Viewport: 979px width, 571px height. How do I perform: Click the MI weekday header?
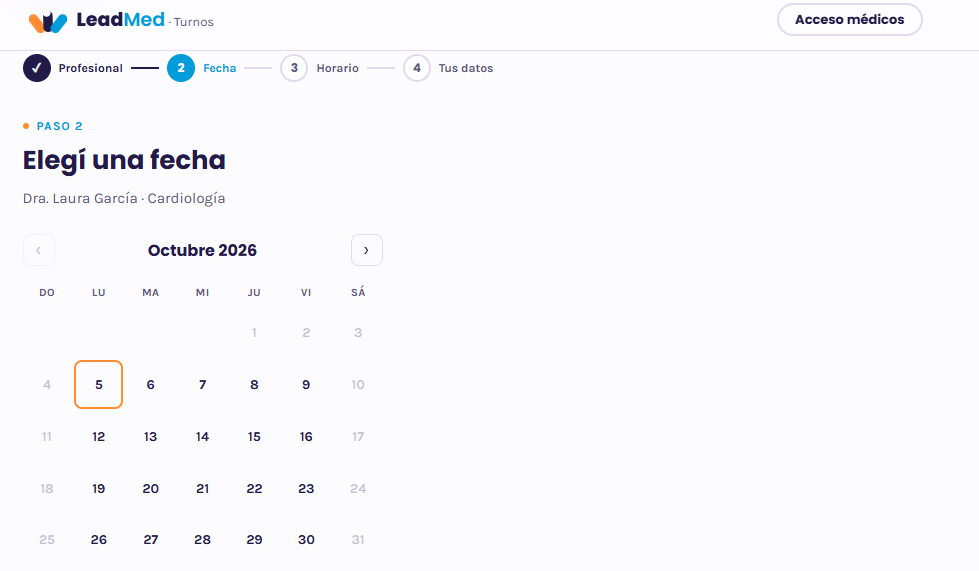pyautogui.click(x=202, y=293)
